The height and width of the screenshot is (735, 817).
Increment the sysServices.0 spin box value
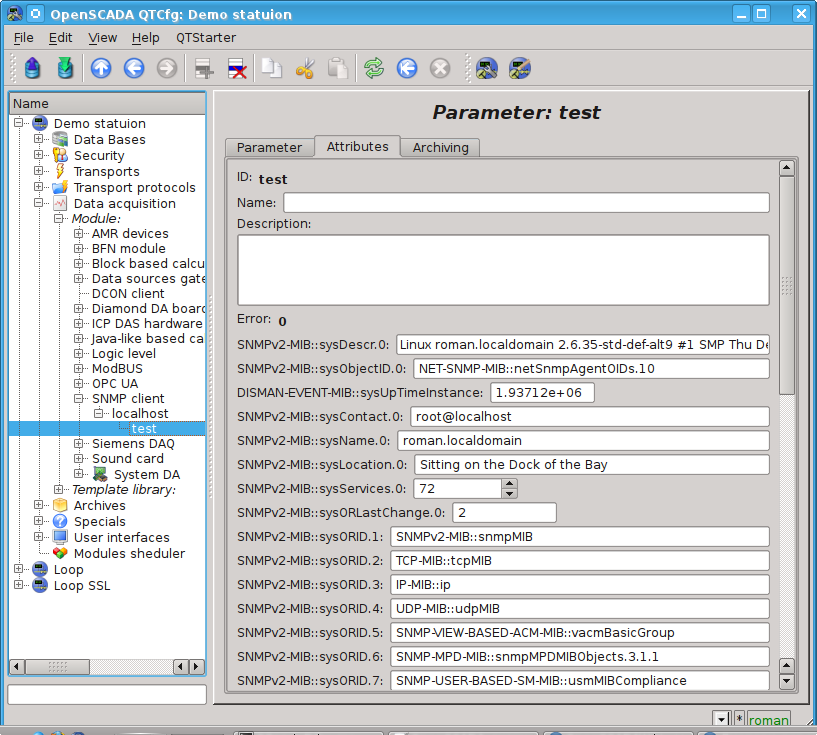tap(510, 484)
